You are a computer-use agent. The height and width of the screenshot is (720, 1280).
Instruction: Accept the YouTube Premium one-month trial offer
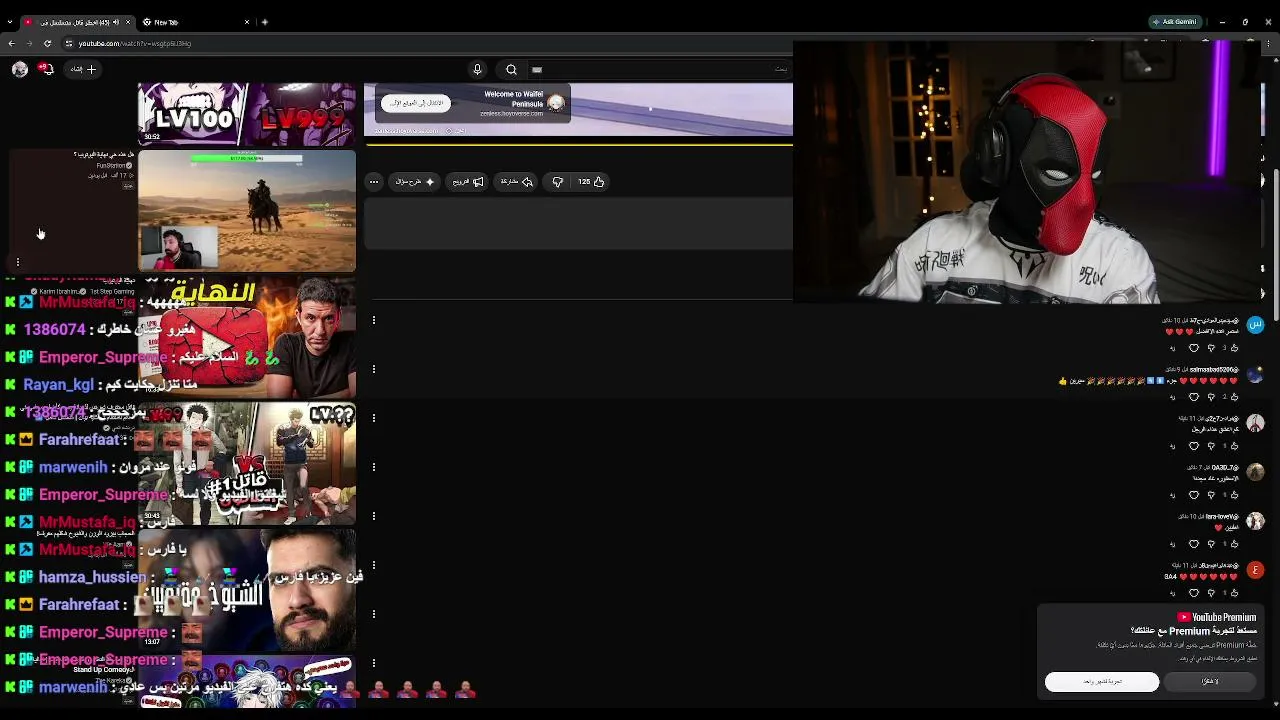[1102, 681]
